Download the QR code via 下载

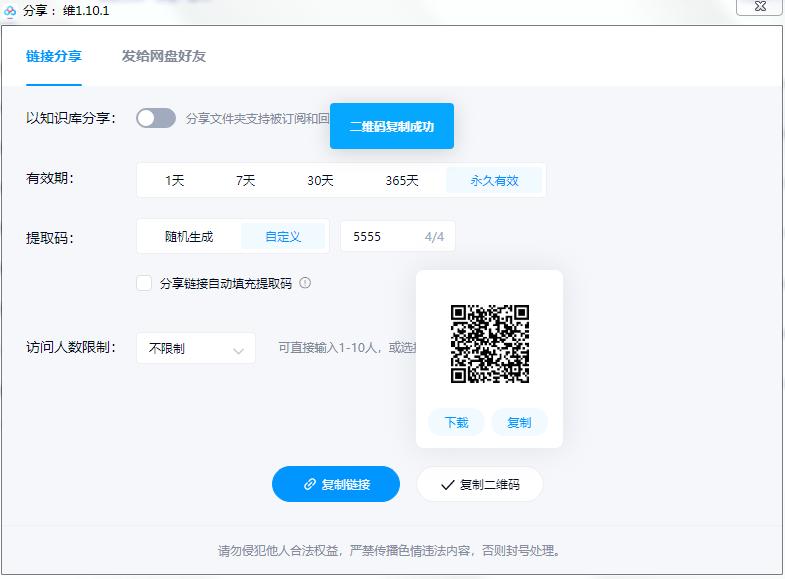pos(456,422)
